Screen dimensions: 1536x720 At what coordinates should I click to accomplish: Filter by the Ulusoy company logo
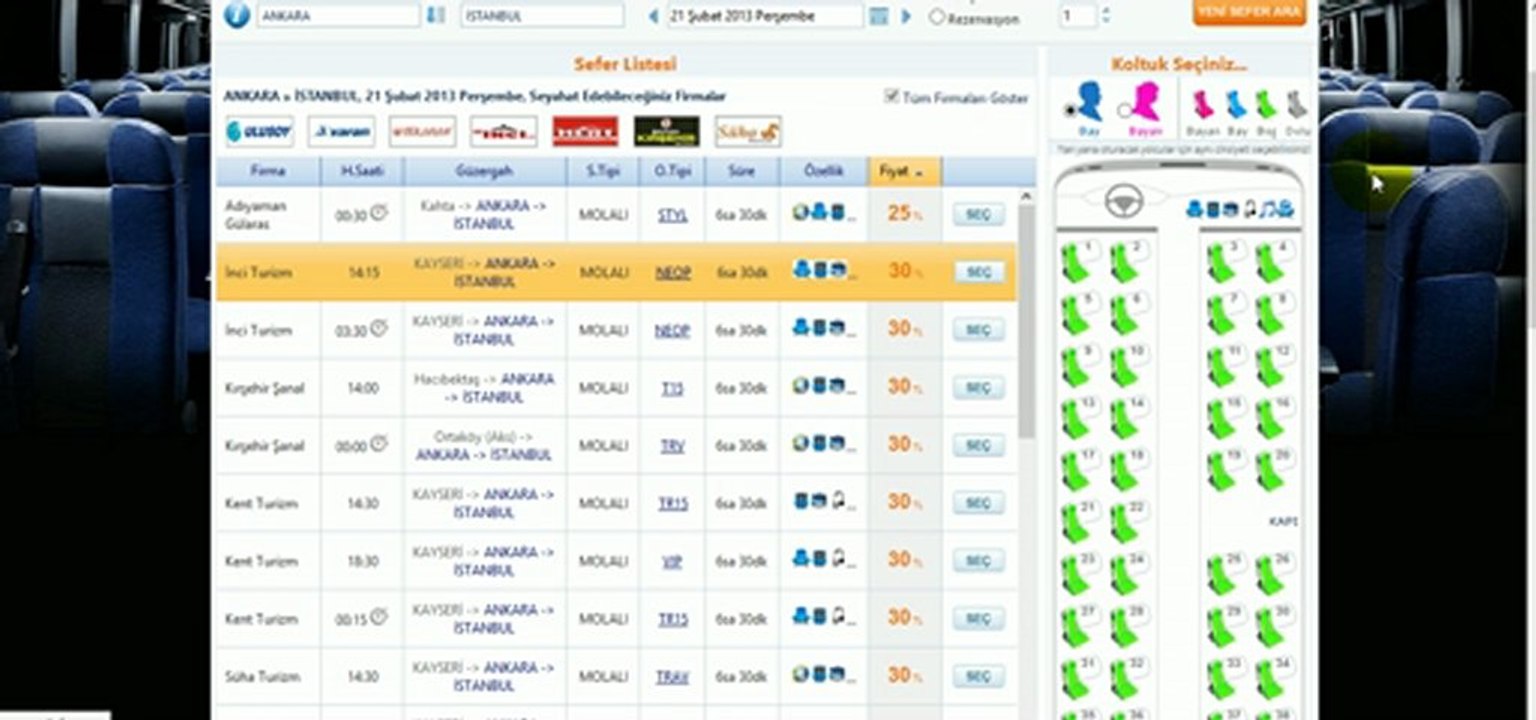coord(259,131)
